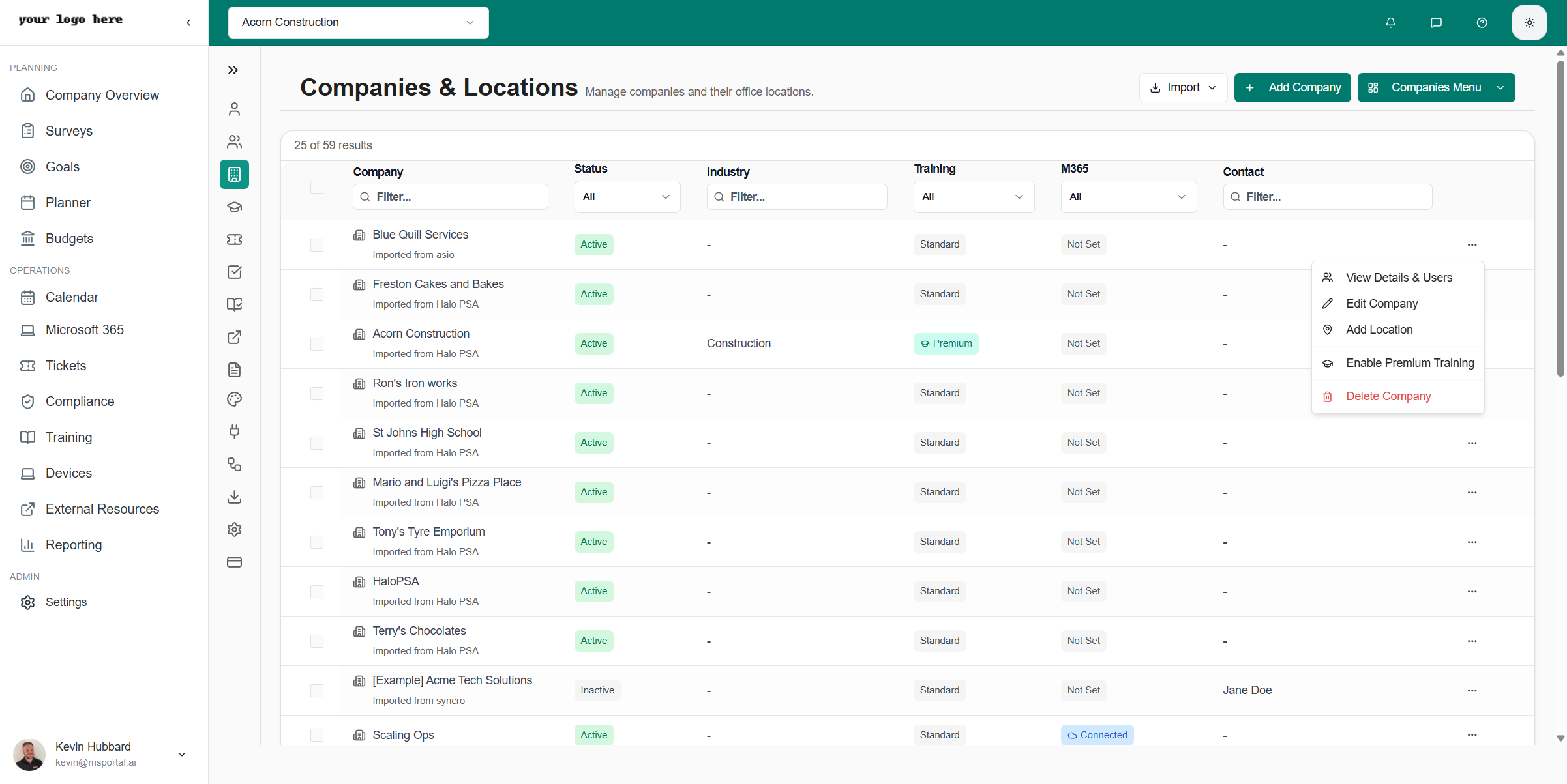
Task: Select the Blue Quill Services row checkbox
Action: coord(317,244)
